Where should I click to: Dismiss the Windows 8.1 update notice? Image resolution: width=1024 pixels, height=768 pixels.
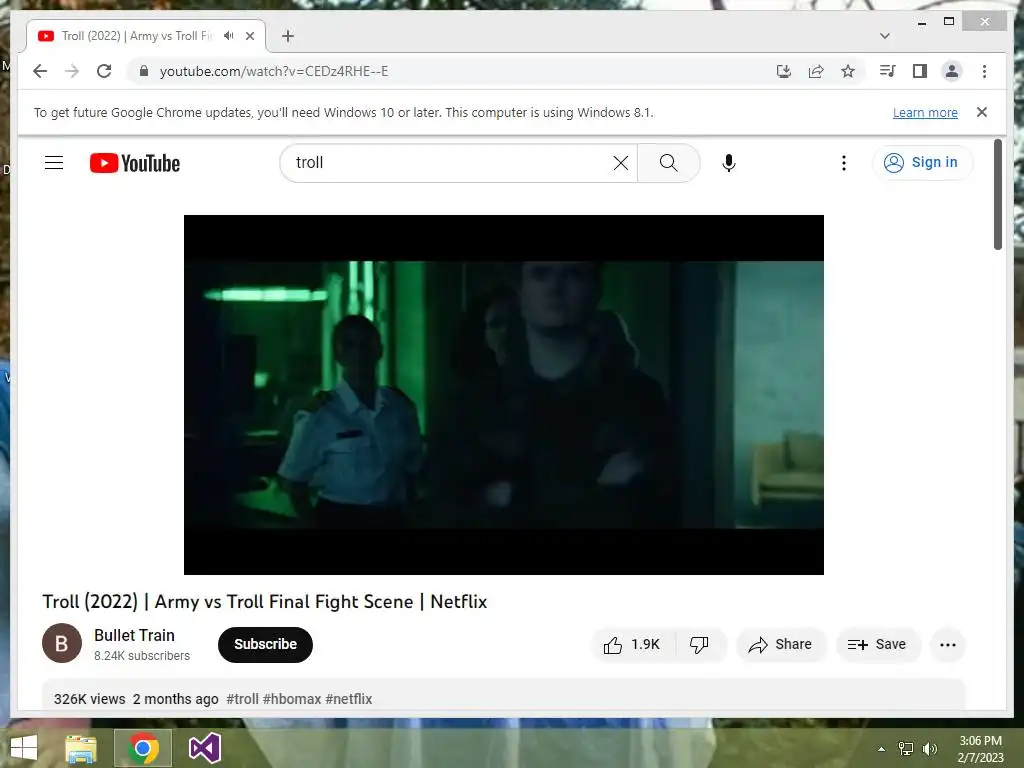982,112
